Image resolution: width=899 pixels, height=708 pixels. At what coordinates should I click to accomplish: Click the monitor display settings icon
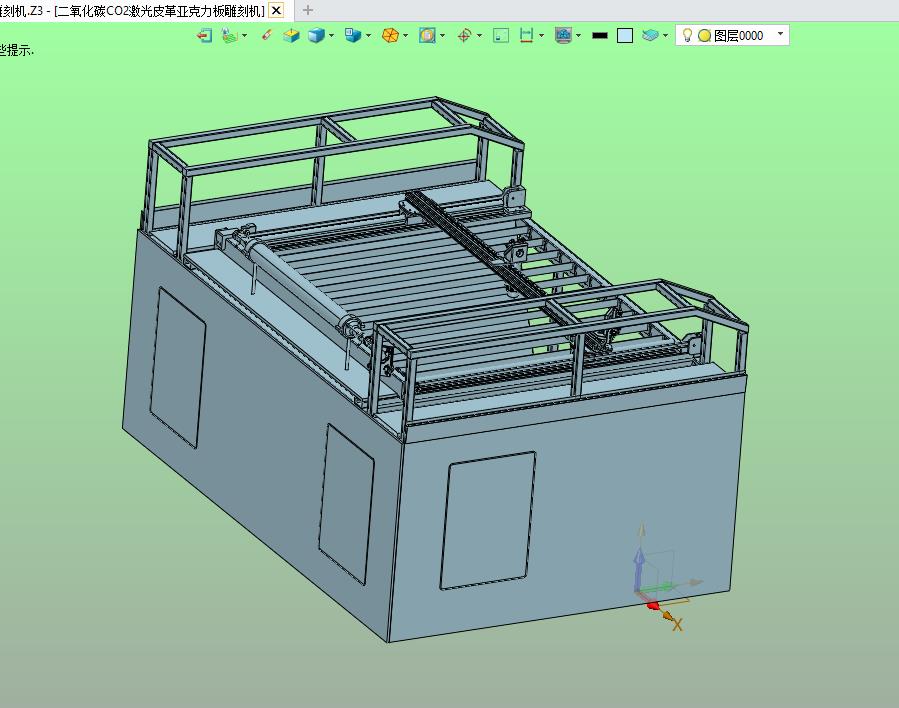(564, 36)
